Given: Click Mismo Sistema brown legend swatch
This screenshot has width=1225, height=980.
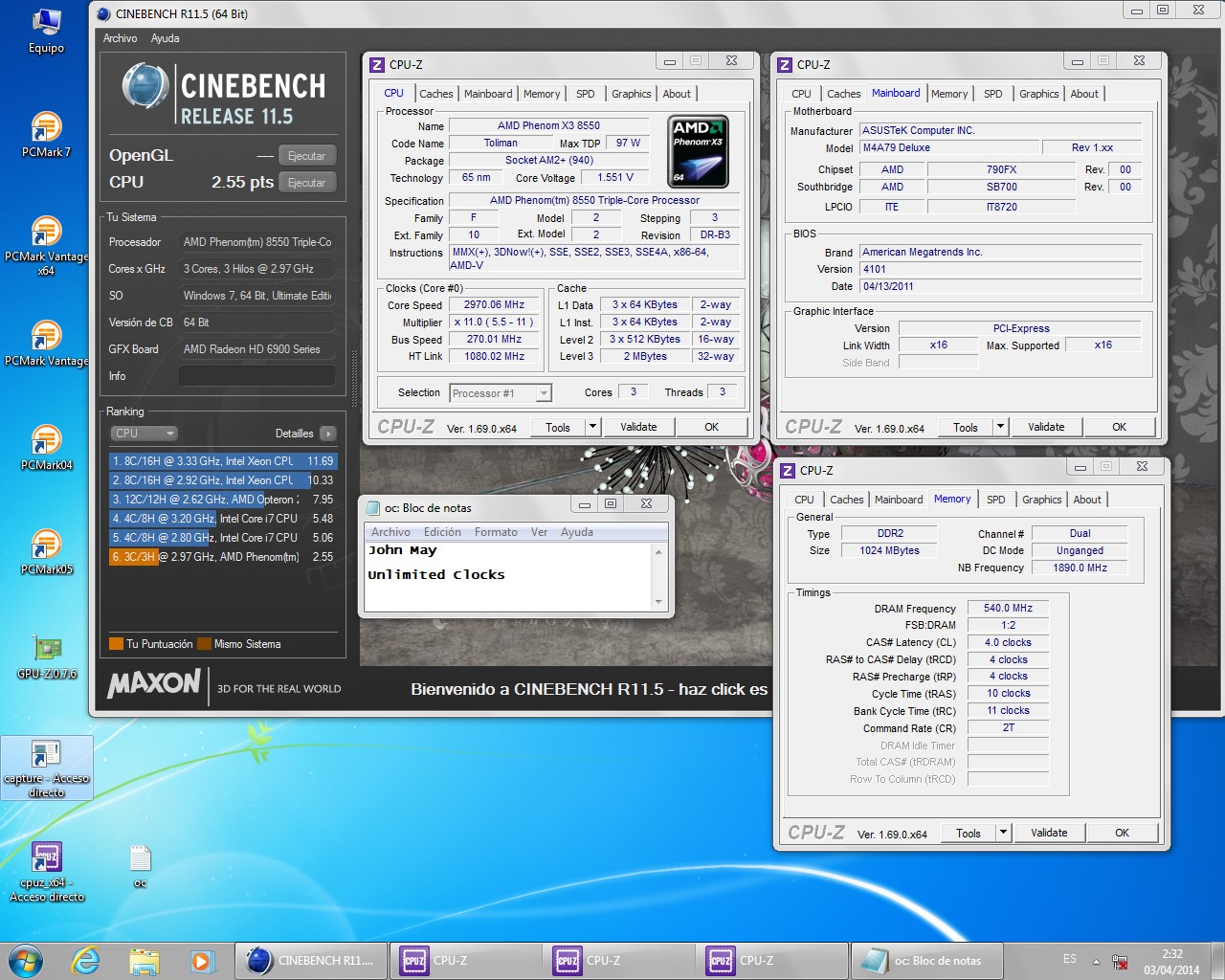Looking at the screenshot, I should (x=204, y=644).
